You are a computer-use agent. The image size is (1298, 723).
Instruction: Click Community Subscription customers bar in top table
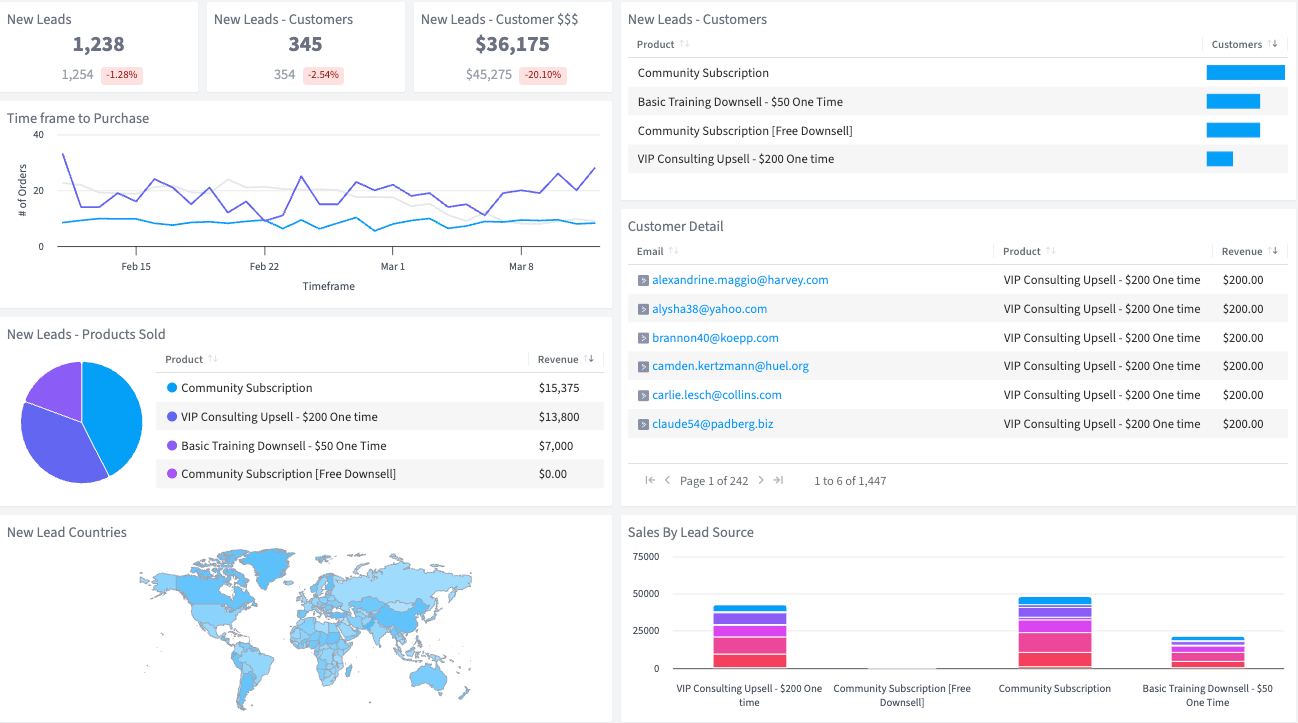[x=1245, y=73]
